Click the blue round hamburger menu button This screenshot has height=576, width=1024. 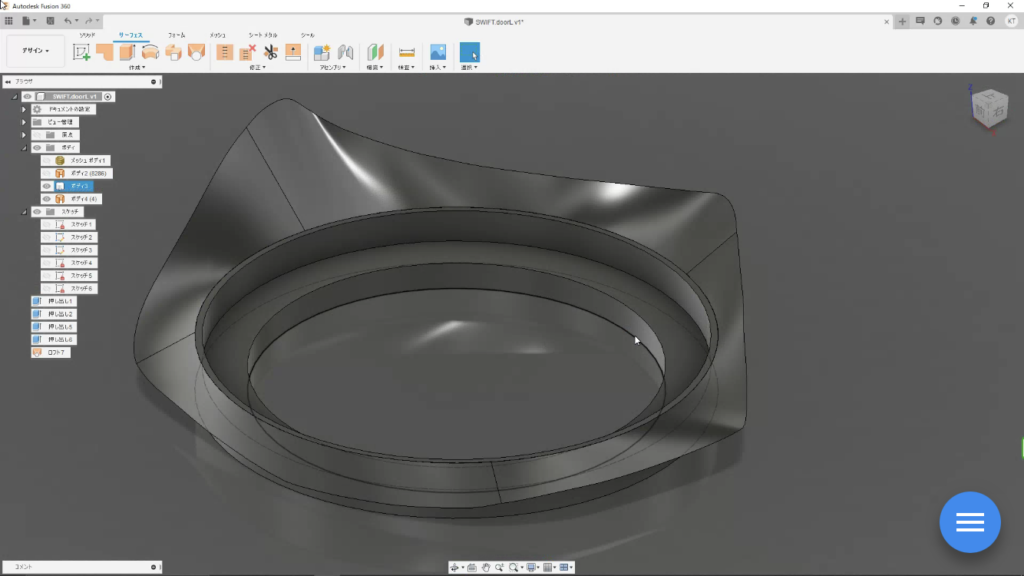[970, 522]
